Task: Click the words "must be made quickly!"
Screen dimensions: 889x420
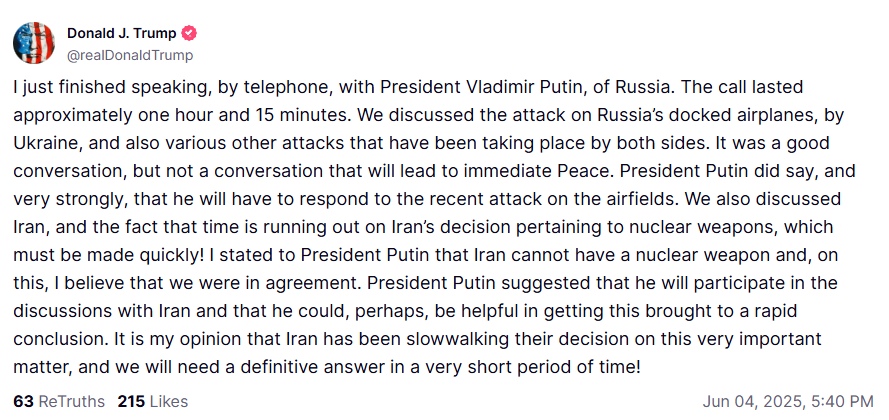Action: 88,243
